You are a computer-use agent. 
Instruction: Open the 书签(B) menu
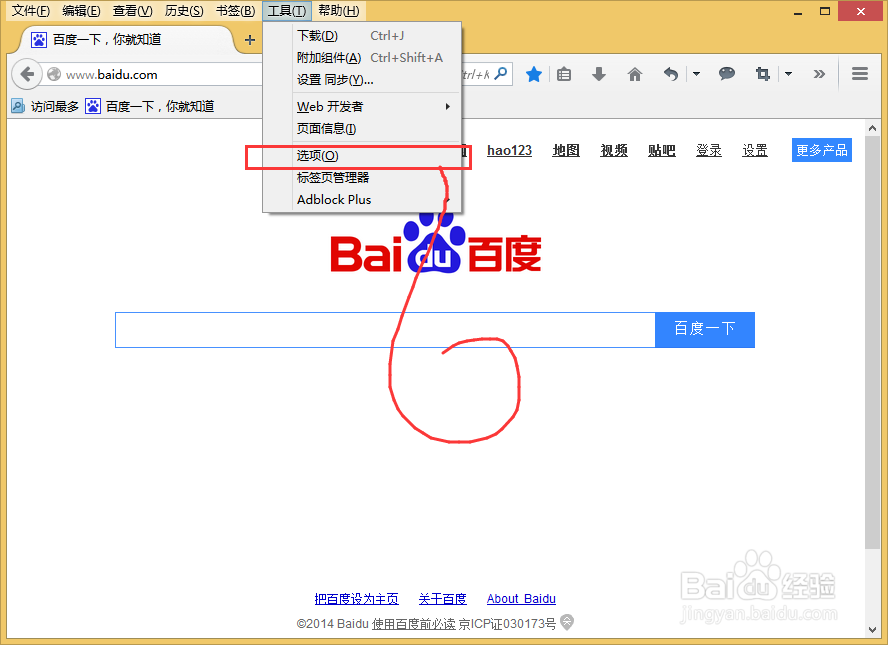pos(236,11)
